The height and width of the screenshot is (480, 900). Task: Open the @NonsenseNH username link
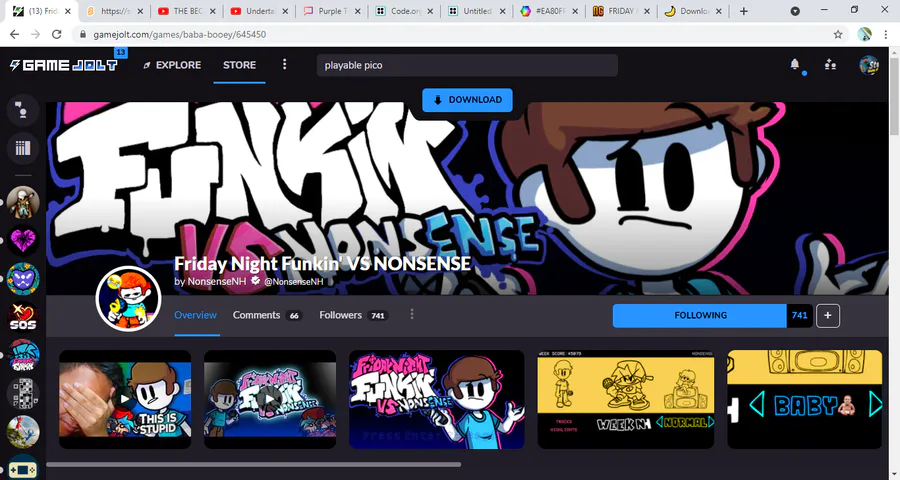(x=293, y=281)
